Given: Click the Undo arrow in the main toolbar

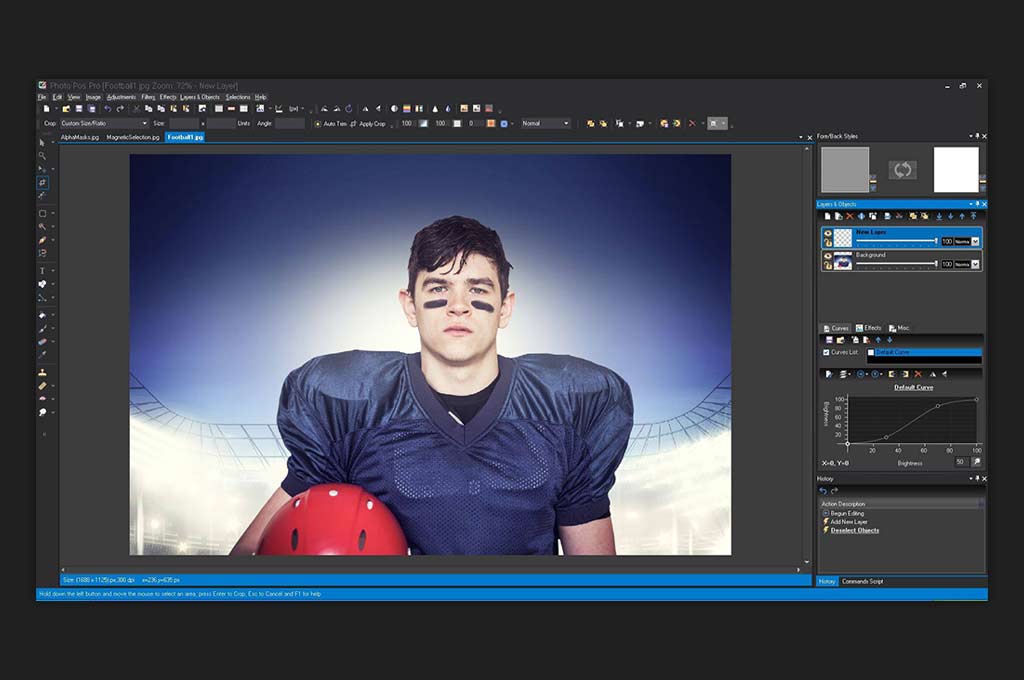Looking at the screenshot, I should click(107, 109).
